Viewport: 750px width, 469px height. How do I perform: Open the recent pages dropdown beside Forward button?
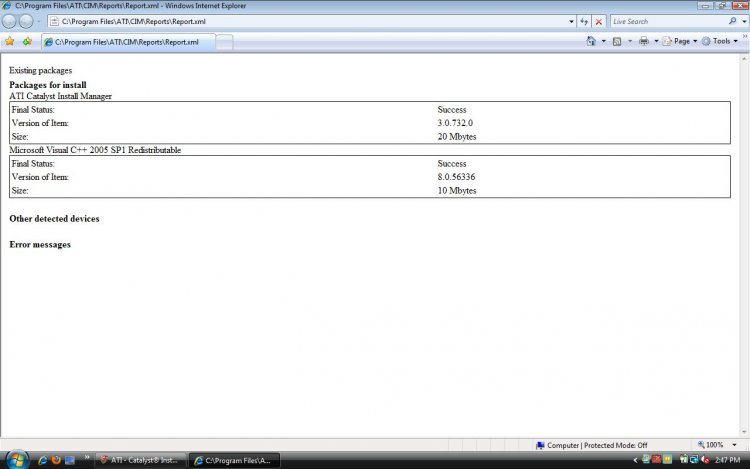39,22
